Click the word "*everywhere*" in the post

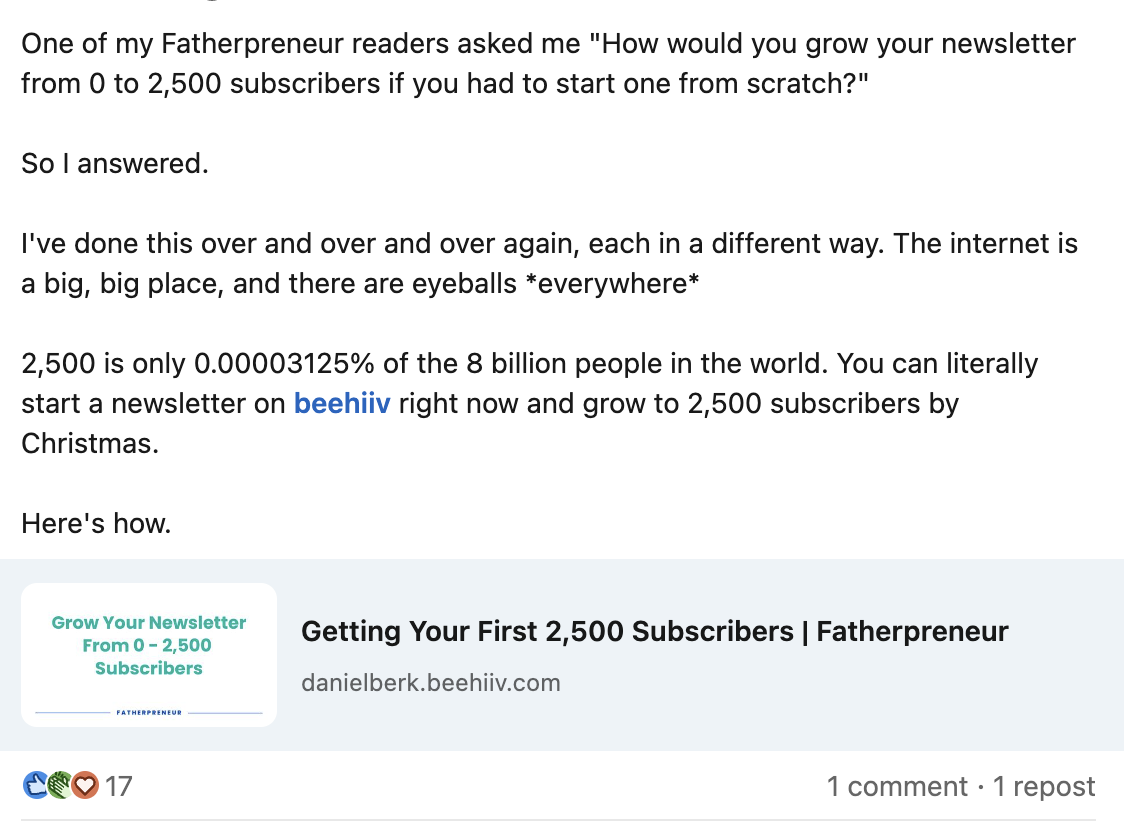click(x=612, y=283)
